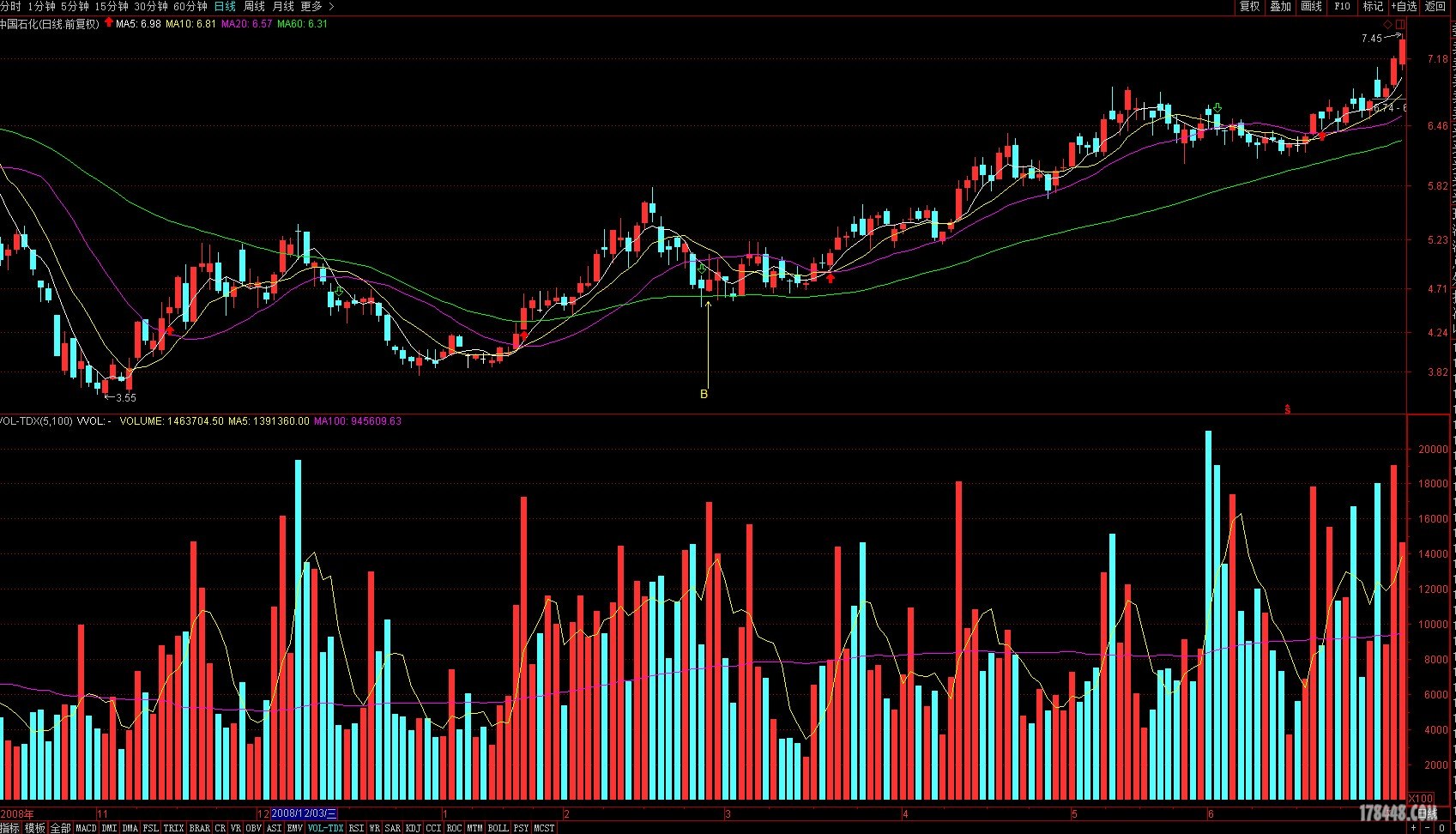Click the 7.45 high price label
The width and height of the screenshot is (1456, 834).
coord(1371,39)
